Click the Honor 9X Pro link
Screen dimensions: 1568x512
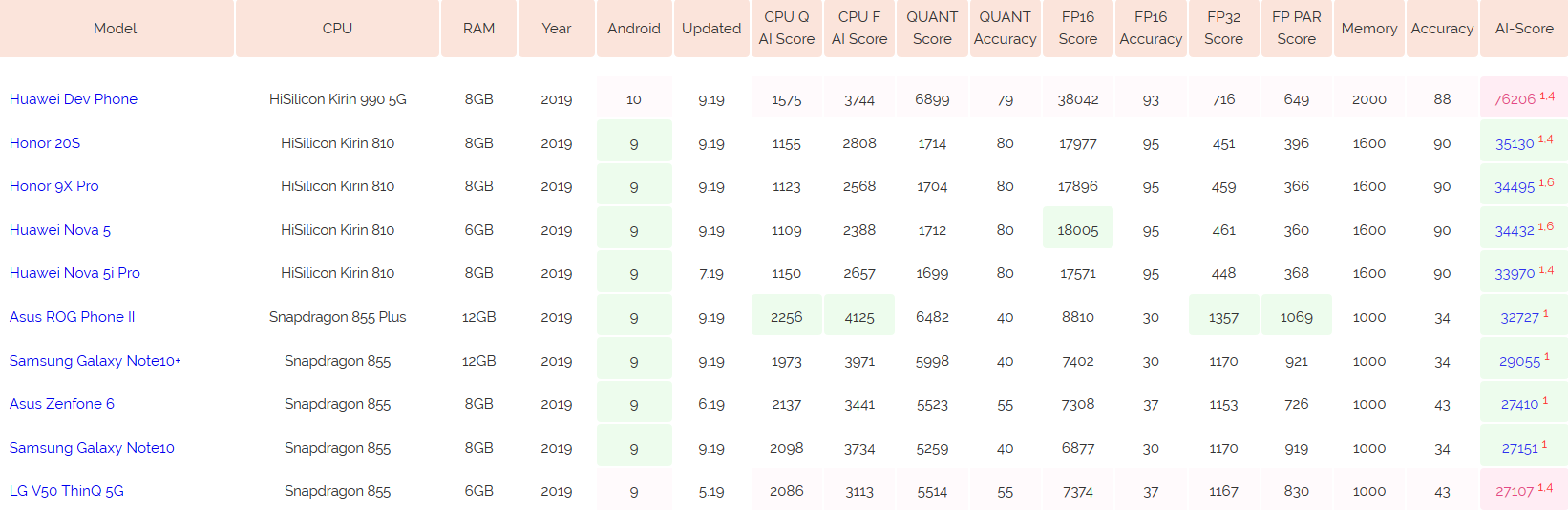click(54, 186)
